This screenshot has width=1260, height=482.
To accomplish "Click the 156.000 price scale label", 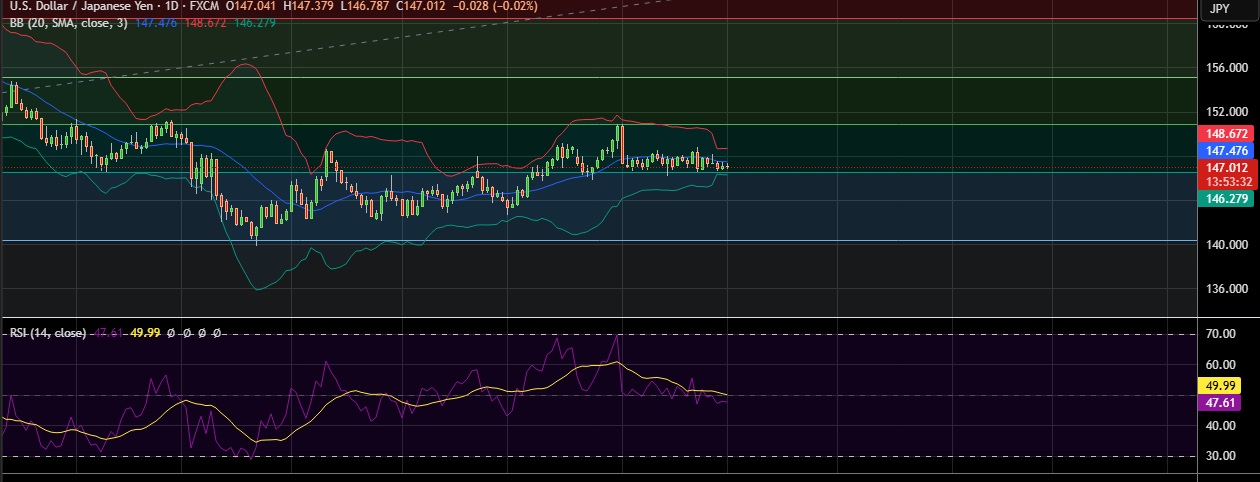I will coord(1227,68).
